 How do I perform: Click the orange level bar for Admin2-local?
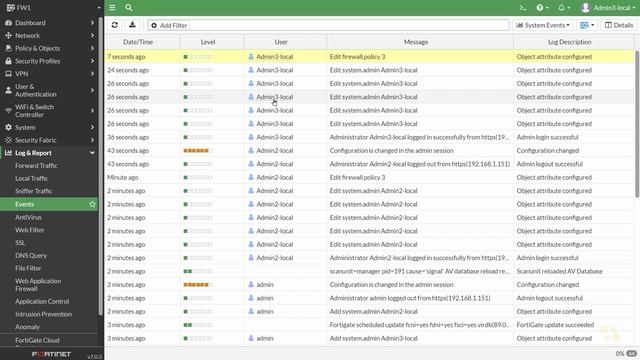click(198, 151)
